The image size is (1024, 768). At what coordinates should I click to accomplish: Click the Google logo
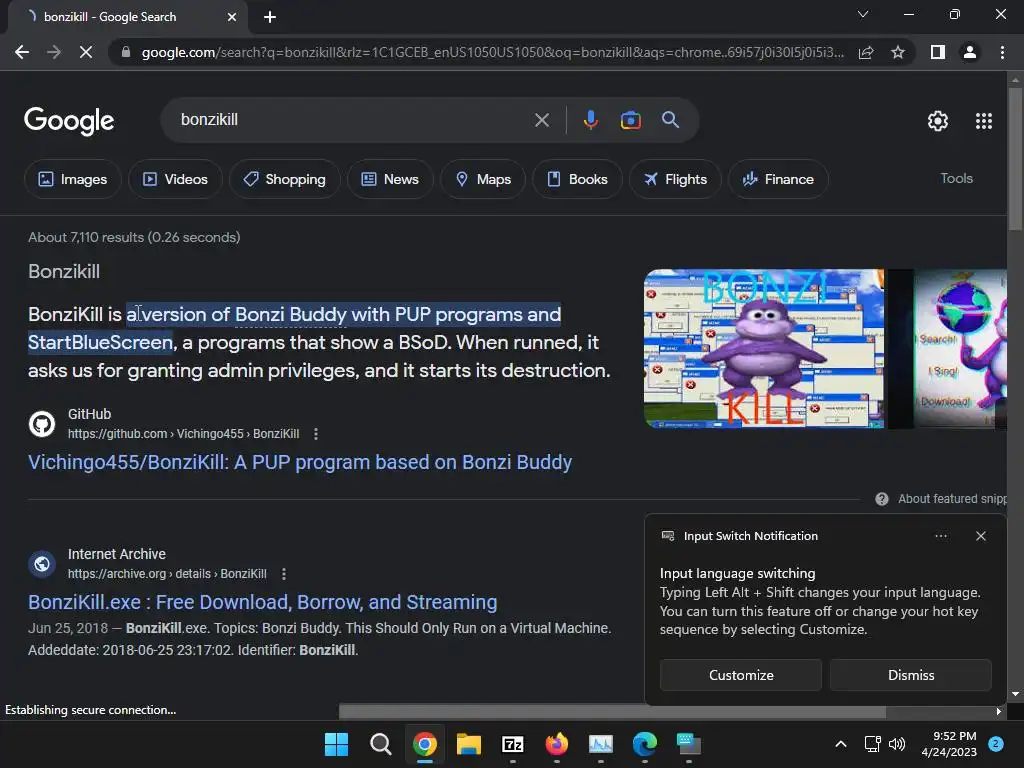[x=69, y=121]
